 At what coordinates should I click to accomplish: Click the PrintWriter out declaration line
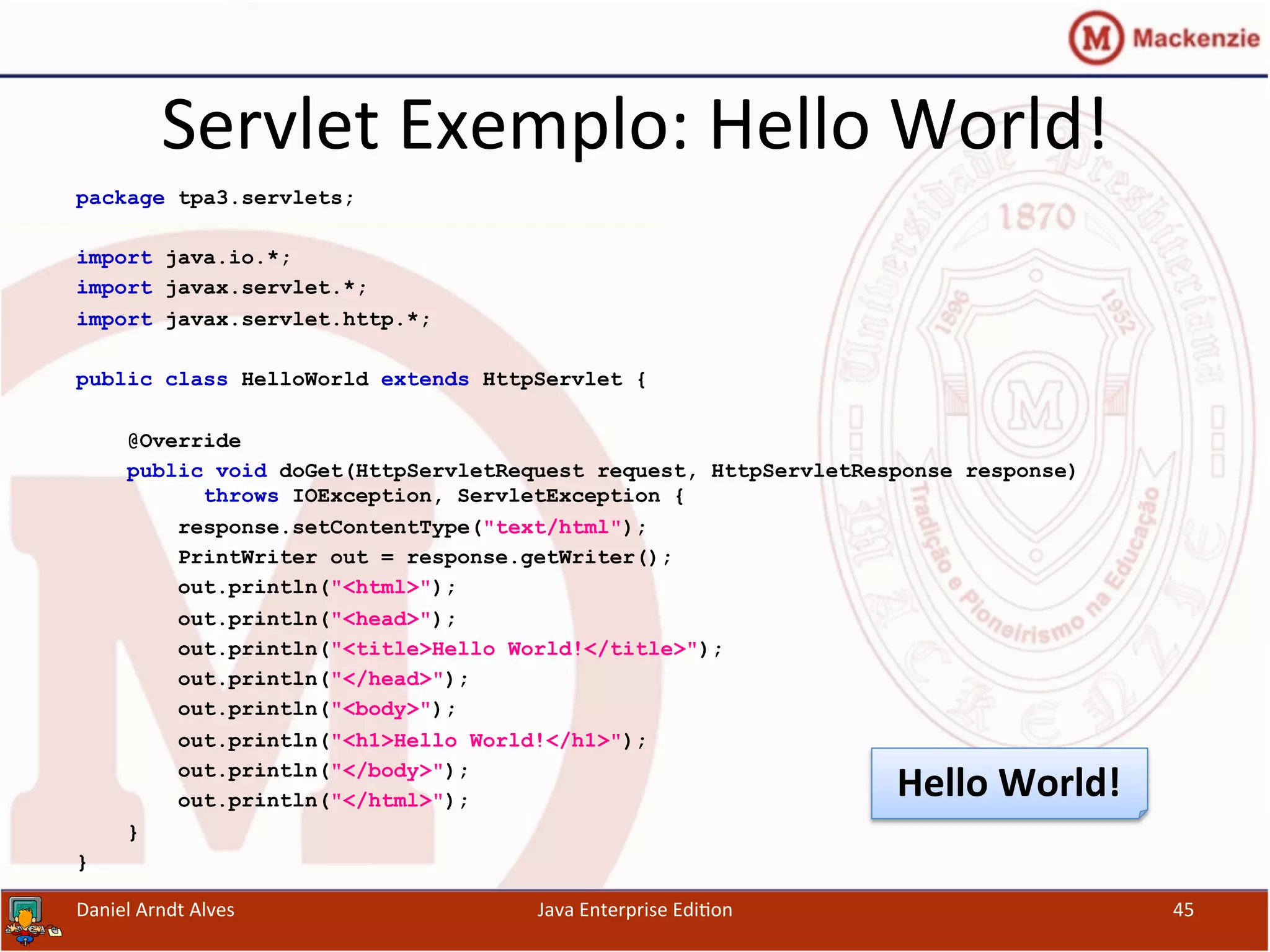[x=425, y=557]
